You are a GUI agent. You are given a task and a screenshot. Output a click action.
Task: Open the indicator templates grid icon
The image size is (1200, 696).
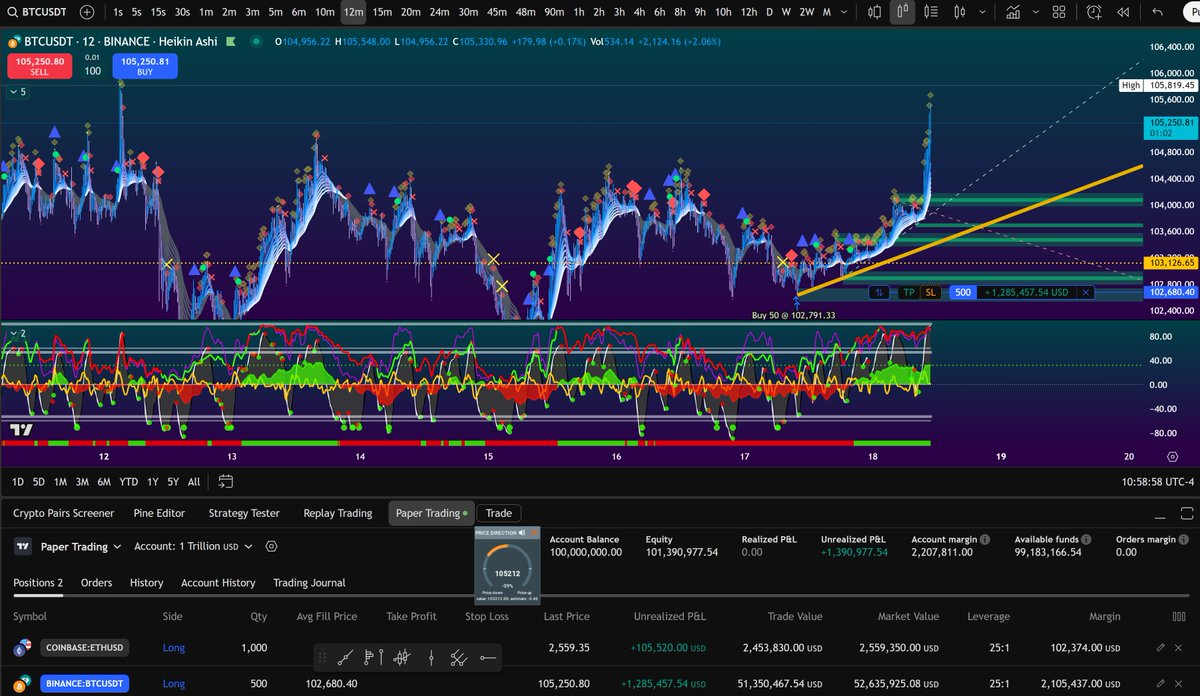point(1059,12)
